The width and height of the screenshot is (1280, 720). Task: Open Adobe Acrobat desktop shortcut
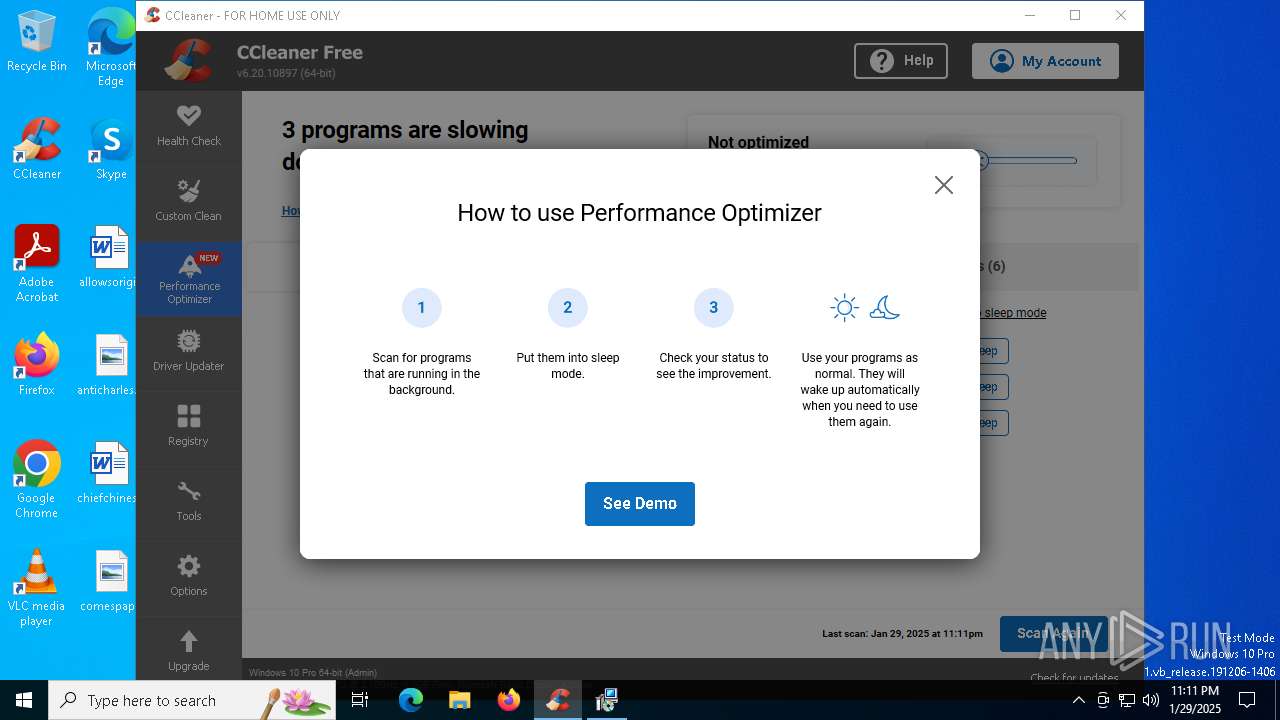pyautogui.click(x=37, y=264)
